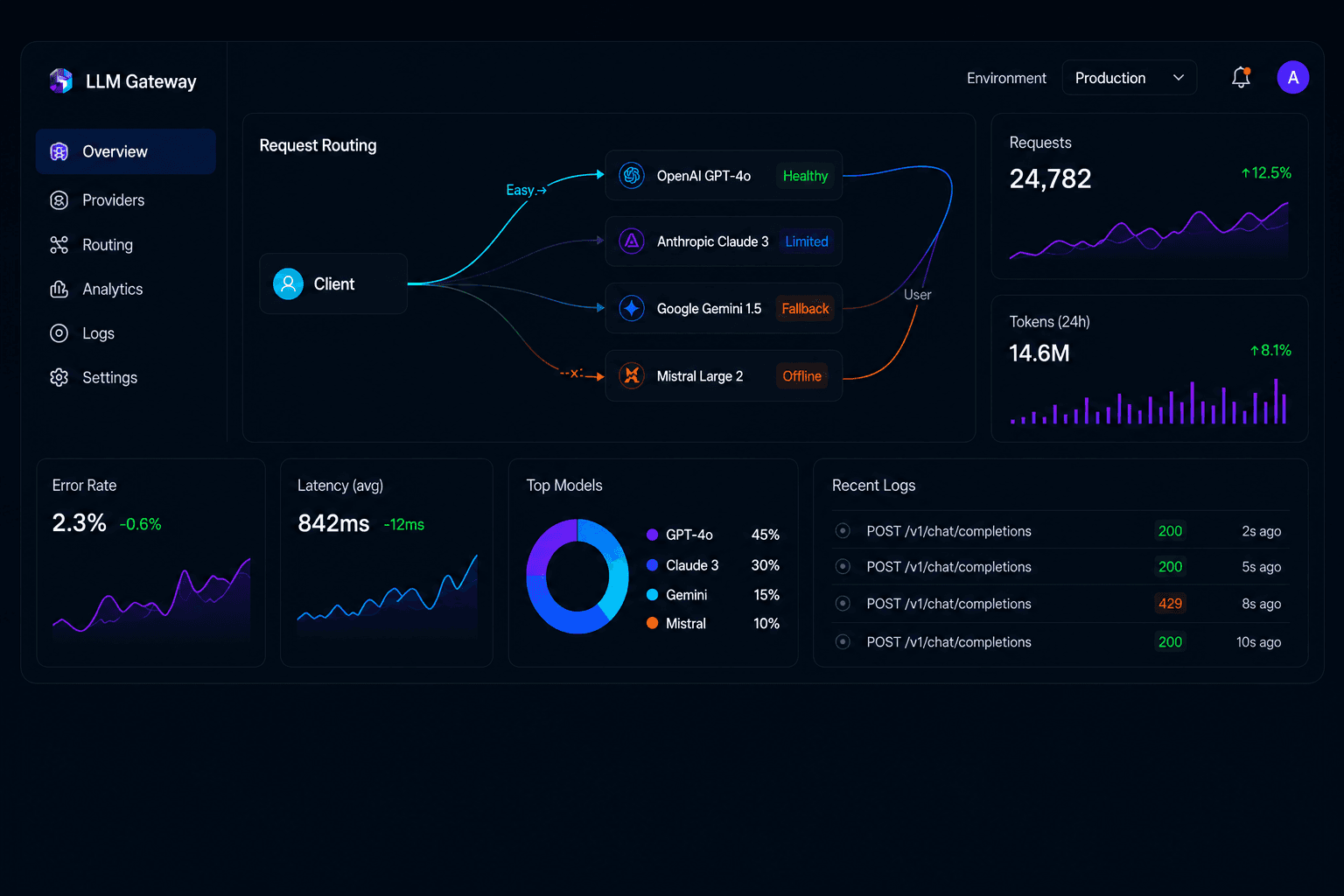Click the Tokens (24h) bar chart
The image size is (1344, 896).
(x=1149, y=402)
